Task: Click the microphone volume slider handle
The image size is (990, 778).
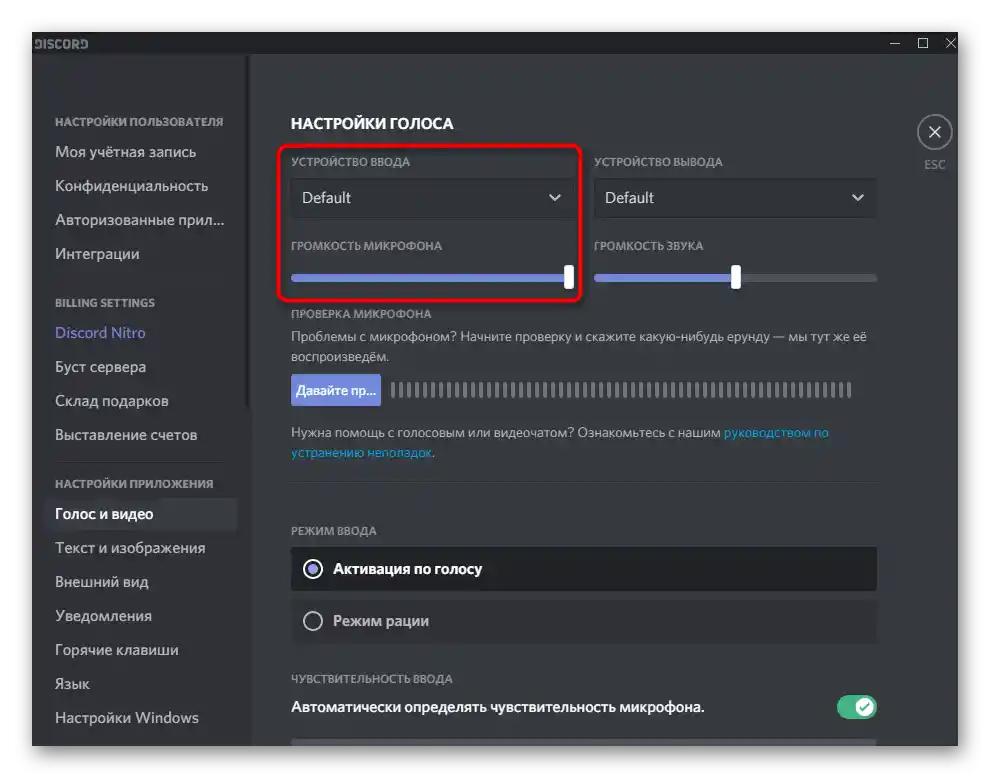Action: [x=569, y=277]
